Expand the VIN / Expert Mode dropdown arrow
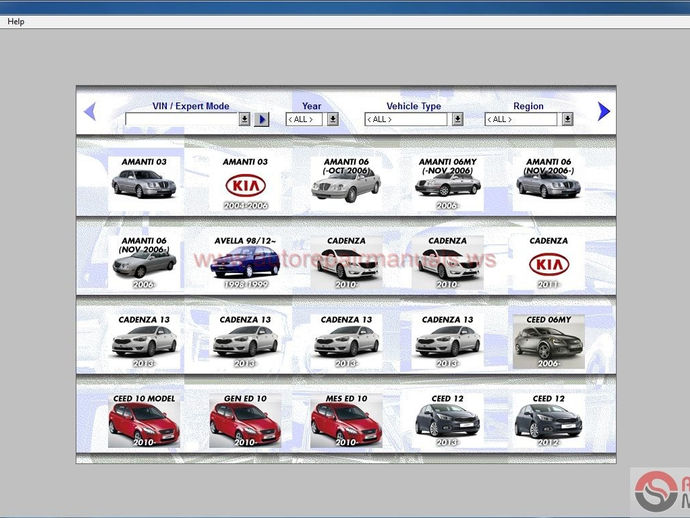Image resolution: width=690 pixels, height=518 pixels. click(x=244, y=119)
